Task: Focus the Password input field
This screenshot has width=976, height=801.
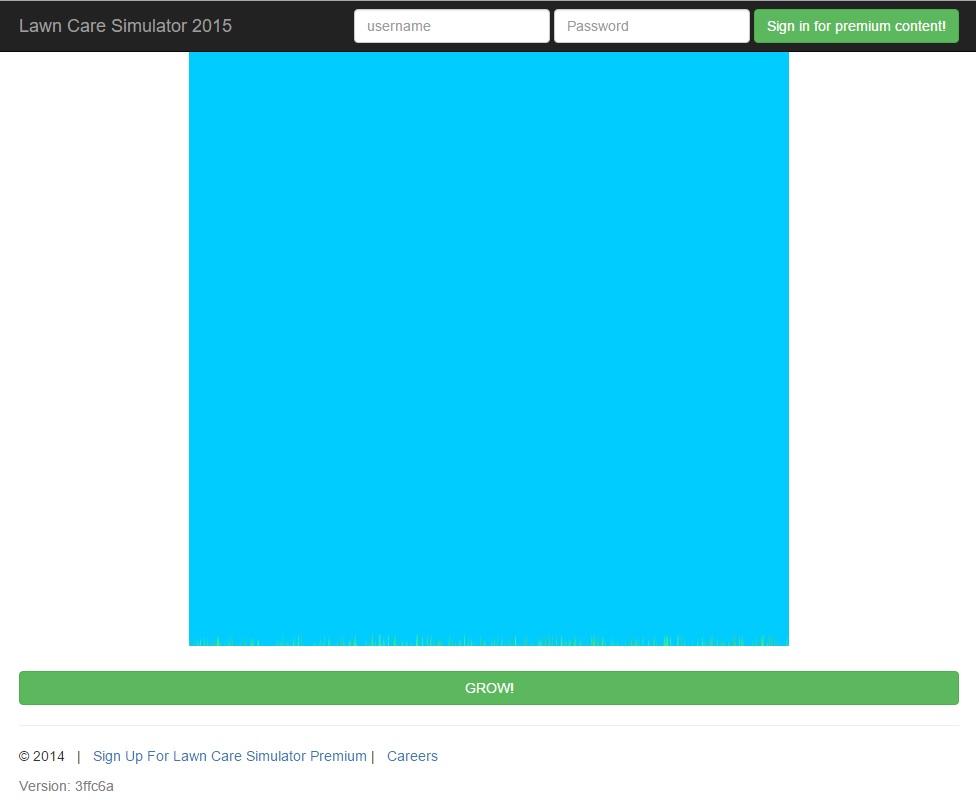Action: tap(652, 26)
